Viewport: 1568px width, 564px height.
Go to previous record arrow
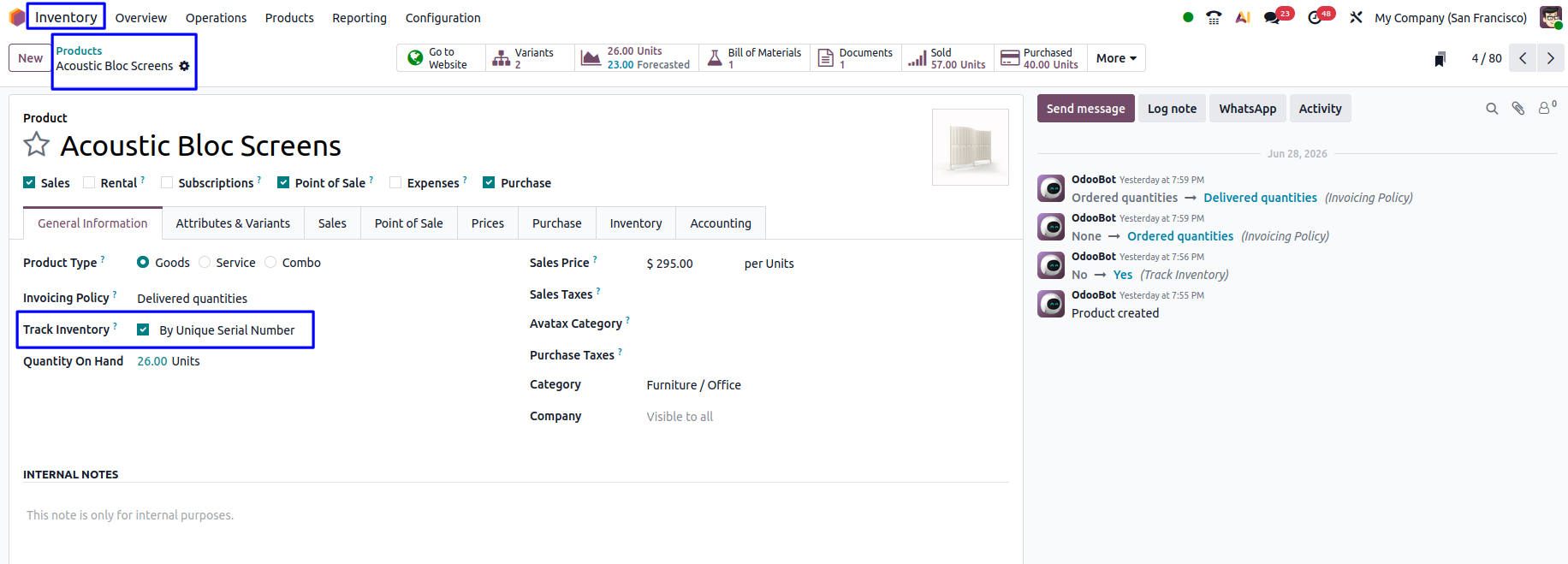[1523, 58]
